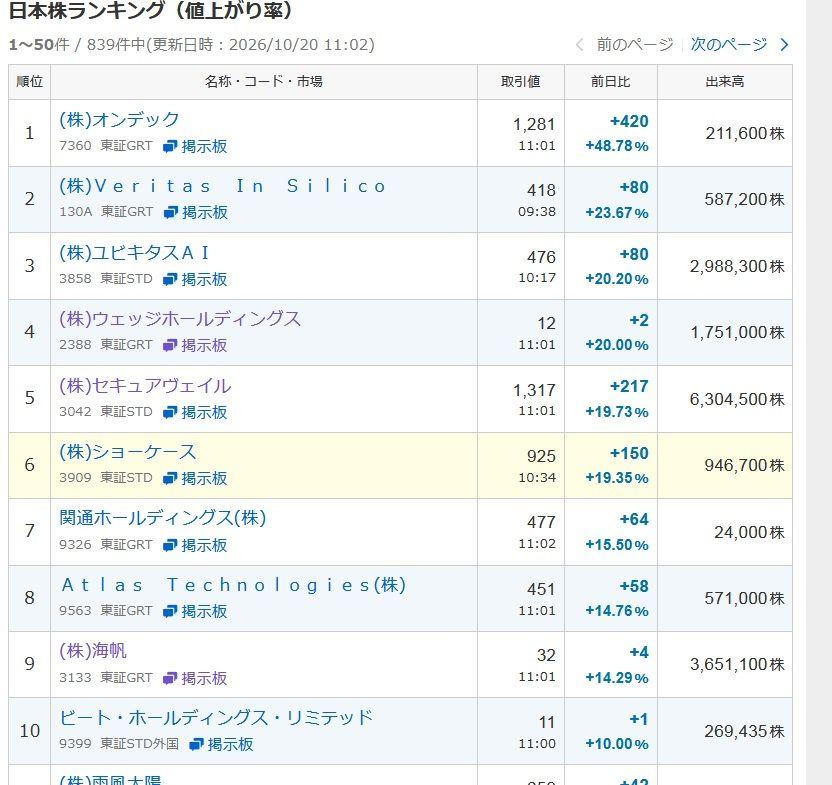Select +20.00% change for ウェッジホールディングス
This screenshot has width=832, height=785.
pyautogui.click(x=617, y=345)
